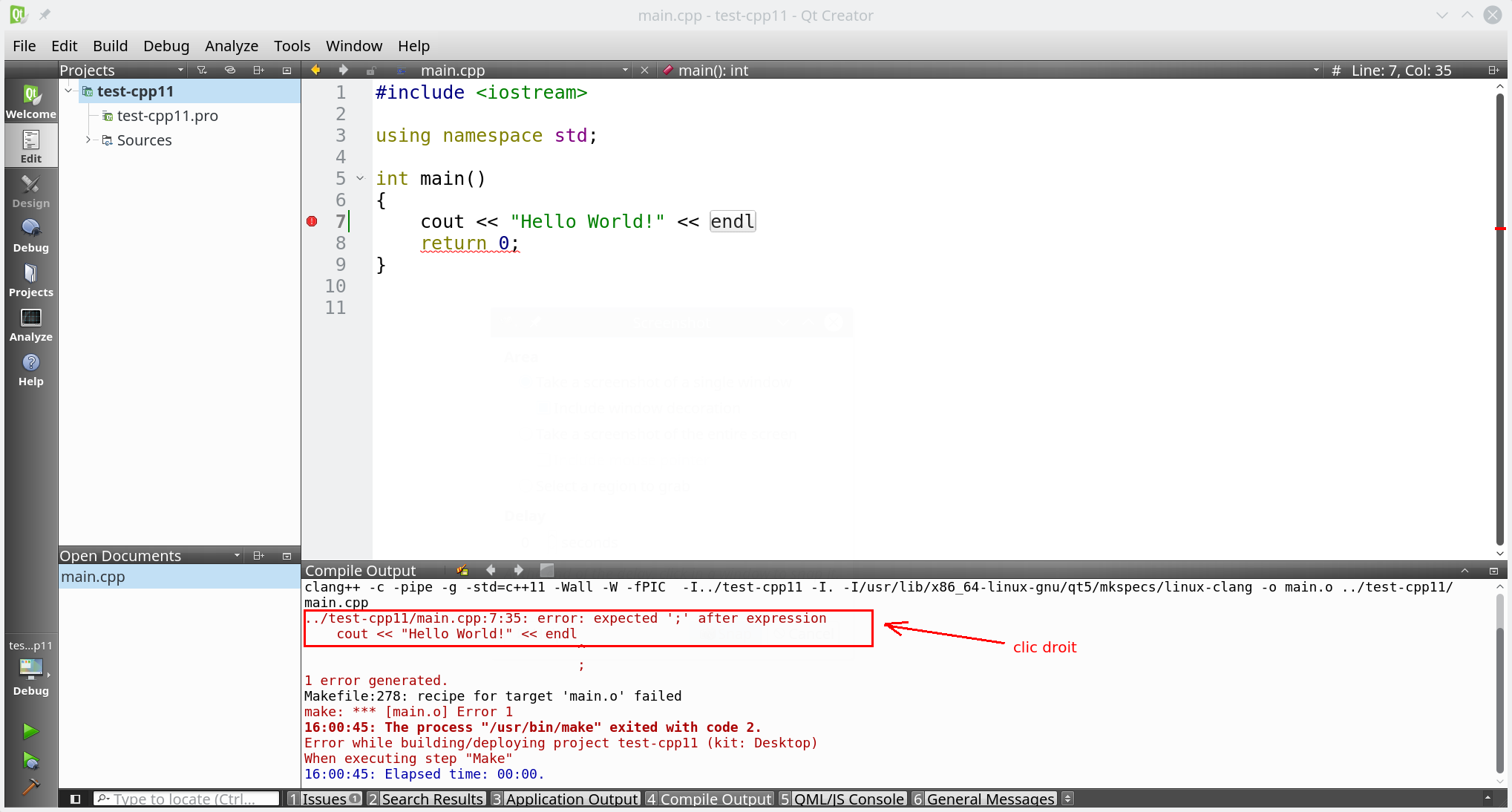This screenshot has width=1512, height=812.
Task: Open Analyze mode in sidebar
Action: coord(31,324)
